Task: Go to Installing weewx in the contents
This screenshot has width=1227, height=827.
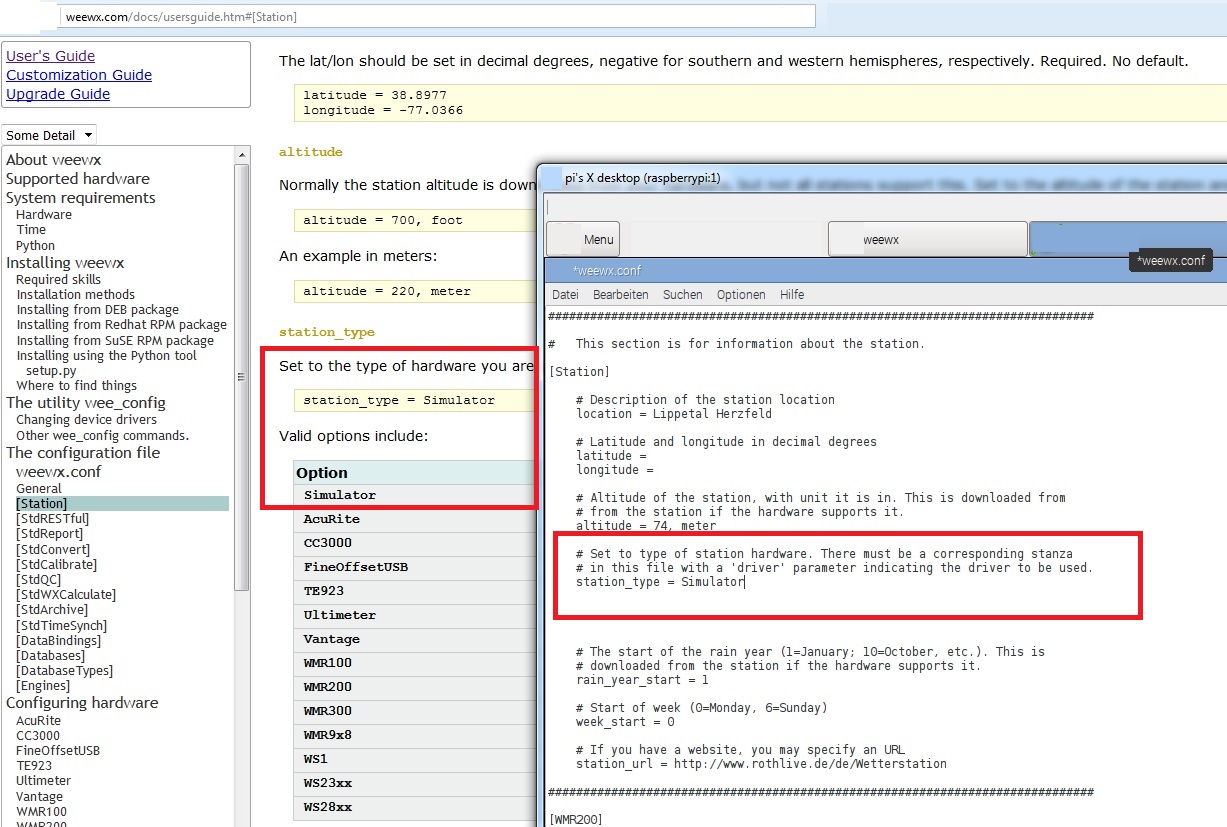Action: click(x=65, y=263)
